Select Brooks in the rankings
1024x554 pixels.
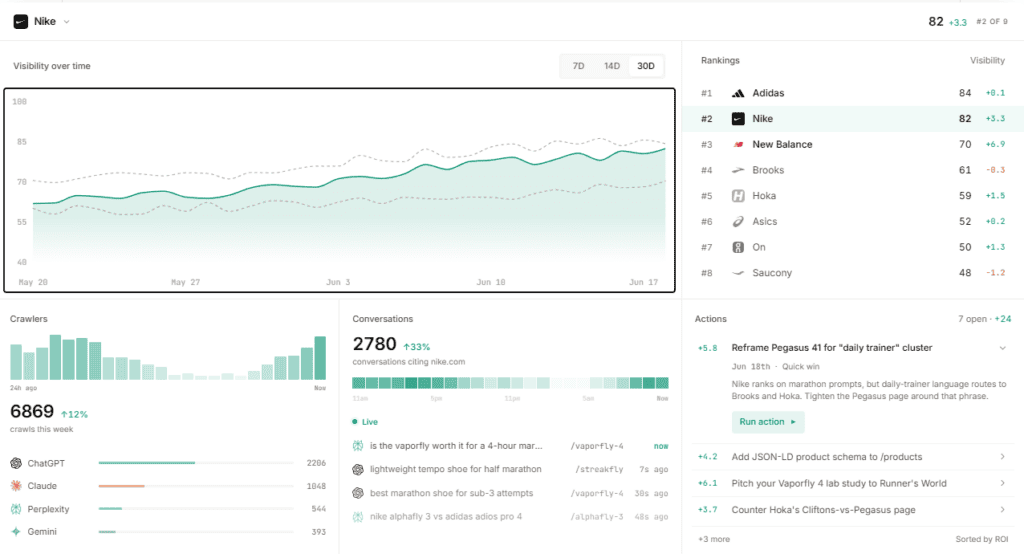pos(853,170)
